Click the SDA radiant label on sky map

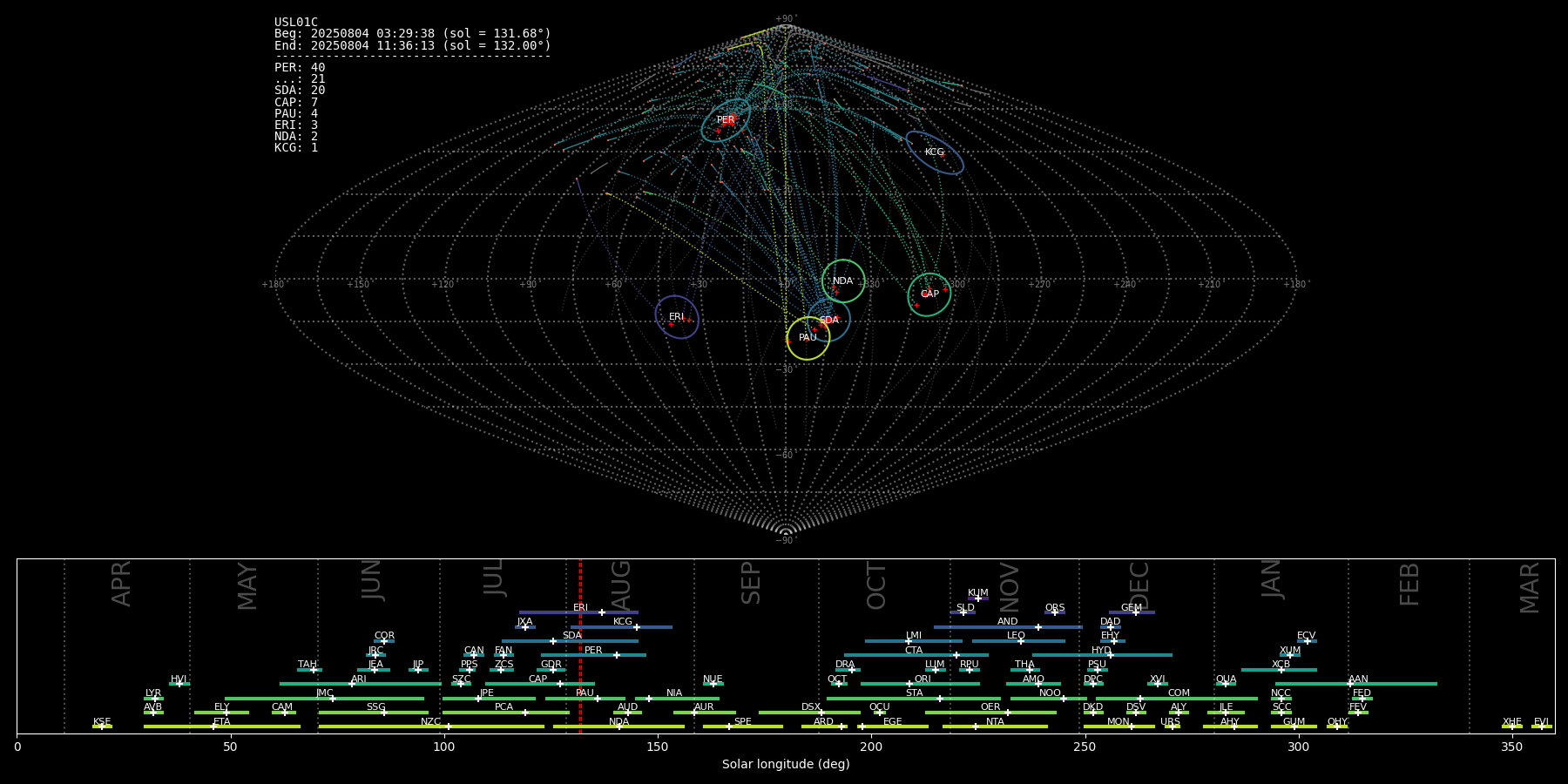click(x=828, y=321)
